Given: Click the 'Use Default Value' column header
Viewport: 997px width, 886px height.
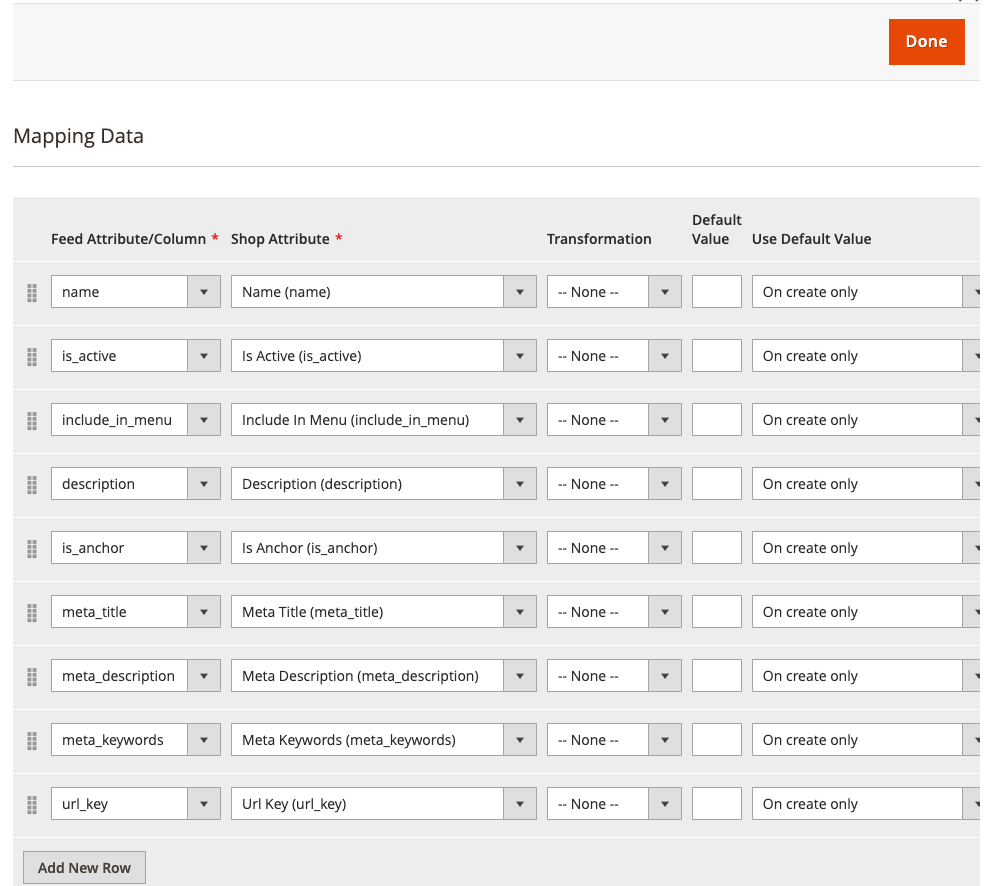Looking at the screenshot, I should [x=811, y=239].
